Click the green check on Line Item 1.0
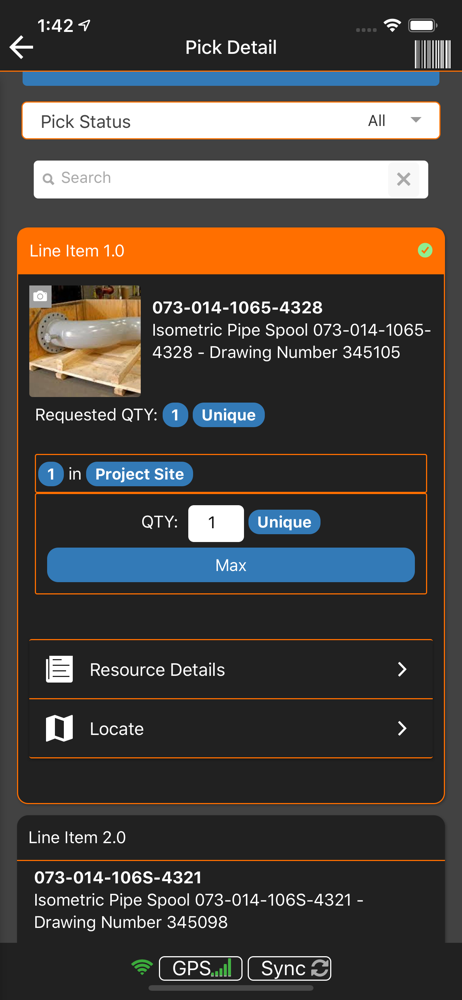The height and width of the screenshot is (1000, 462). [425, 251]
